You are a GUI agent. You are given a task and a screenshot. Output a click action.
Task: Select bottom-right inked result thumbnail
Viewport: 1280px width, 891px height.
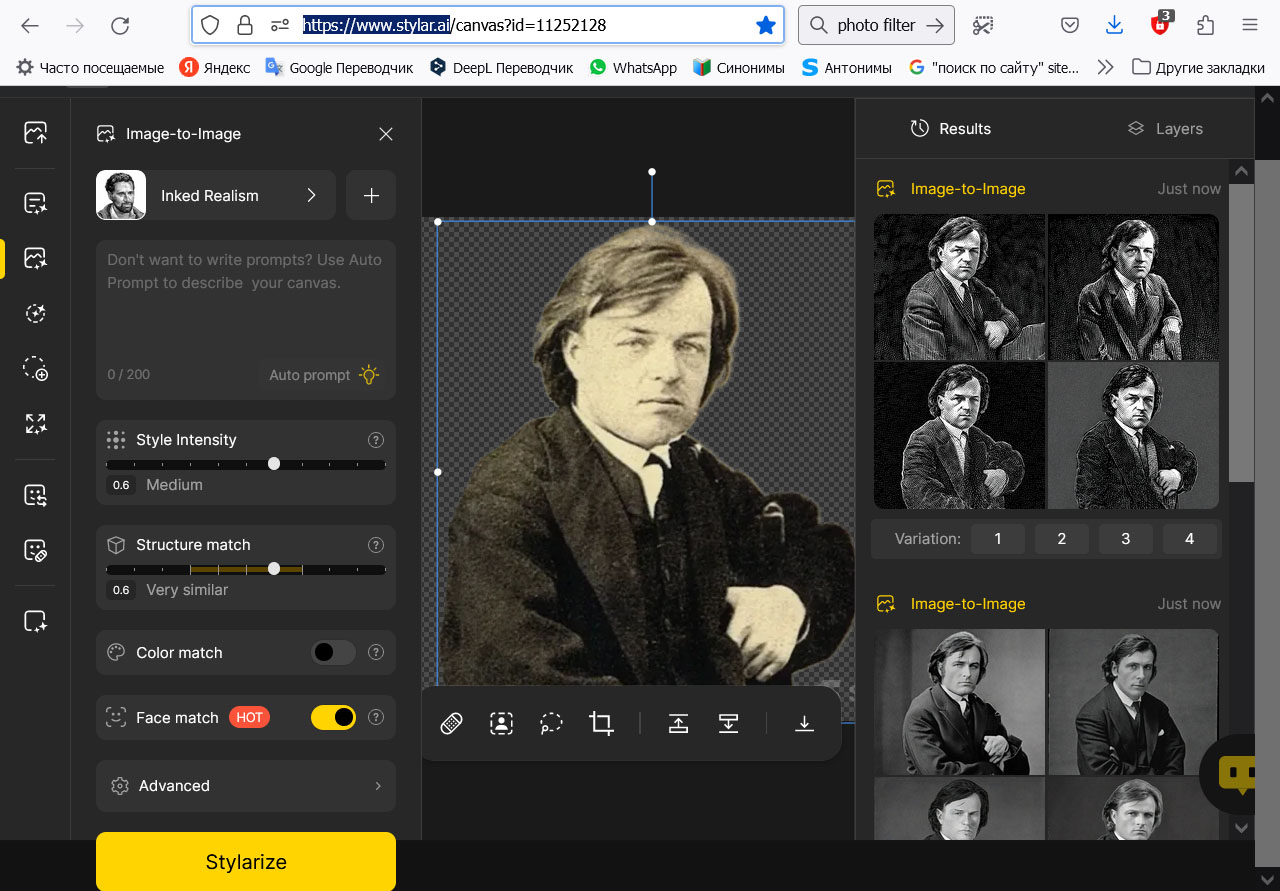1133,436
